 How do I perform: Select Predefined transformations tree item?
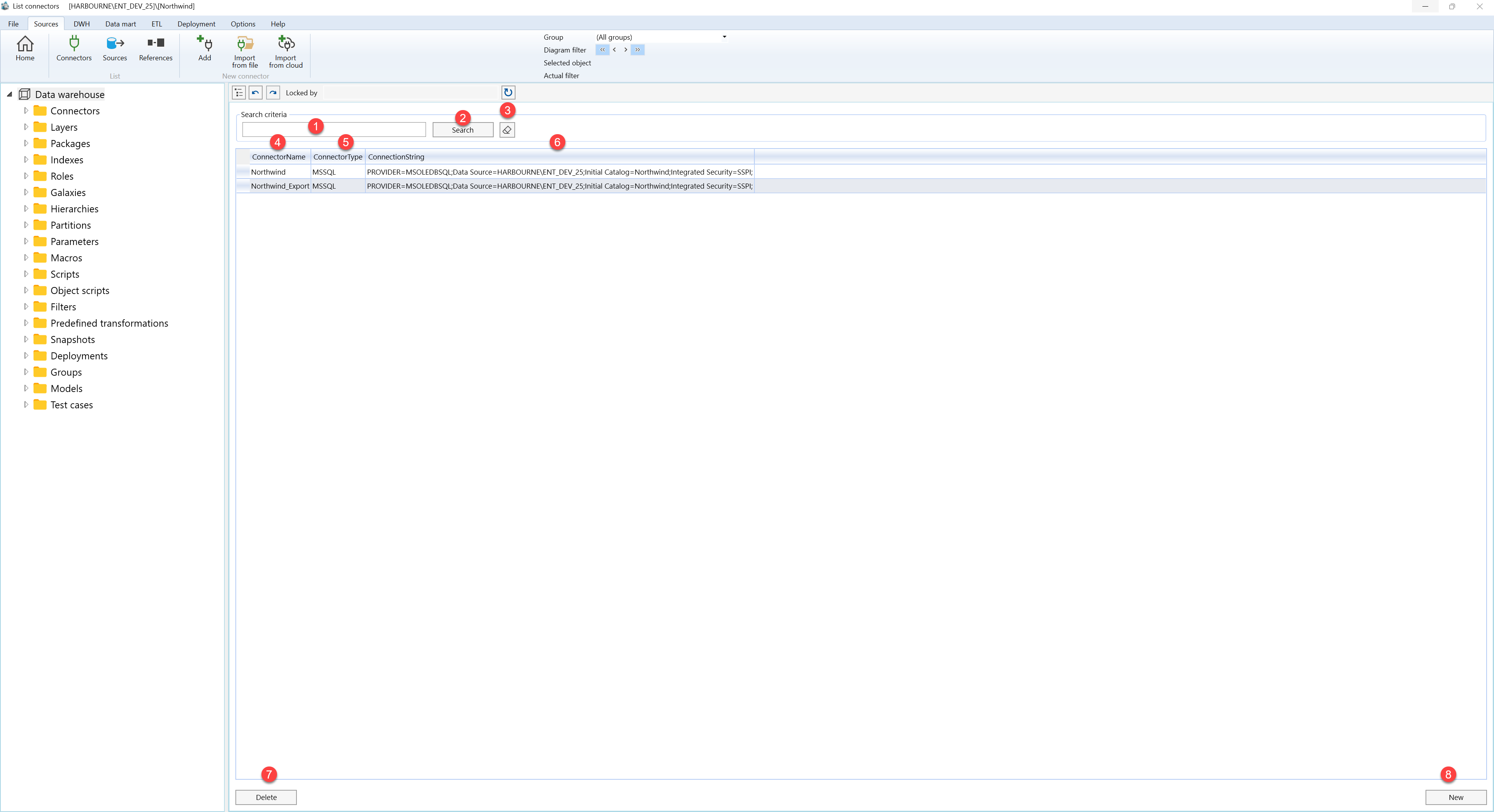point(109,323)
